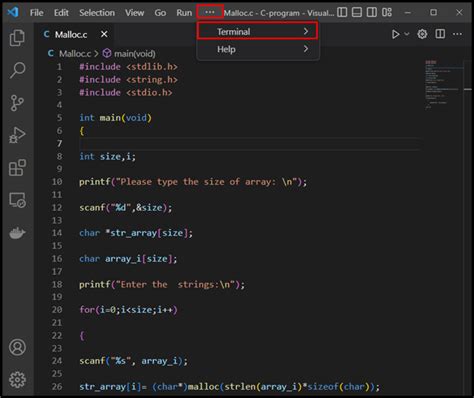The width and height of the screenshot is (474, 398).
Task: Open the Docker view icon
Action: point(17,233)
